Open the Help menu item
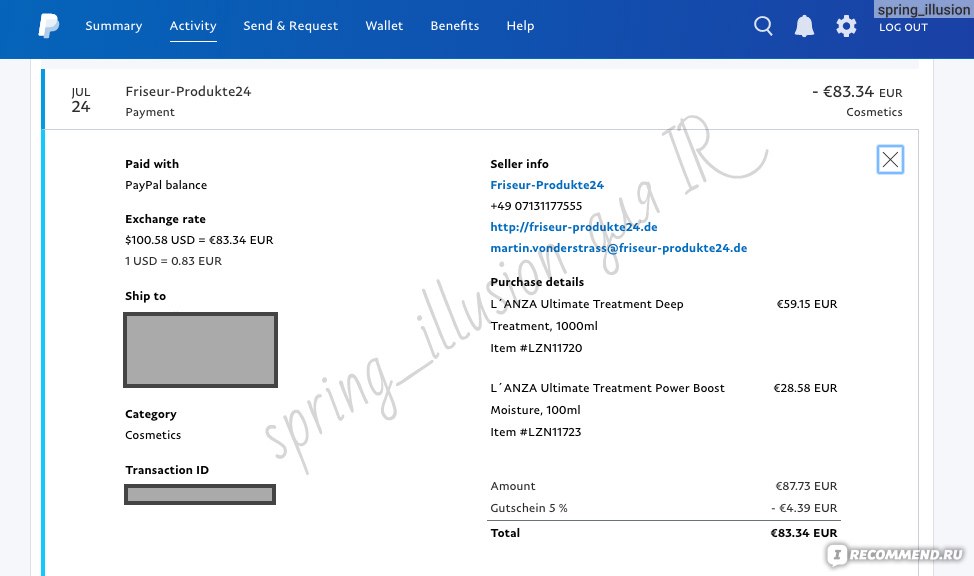 coord(520,26)
